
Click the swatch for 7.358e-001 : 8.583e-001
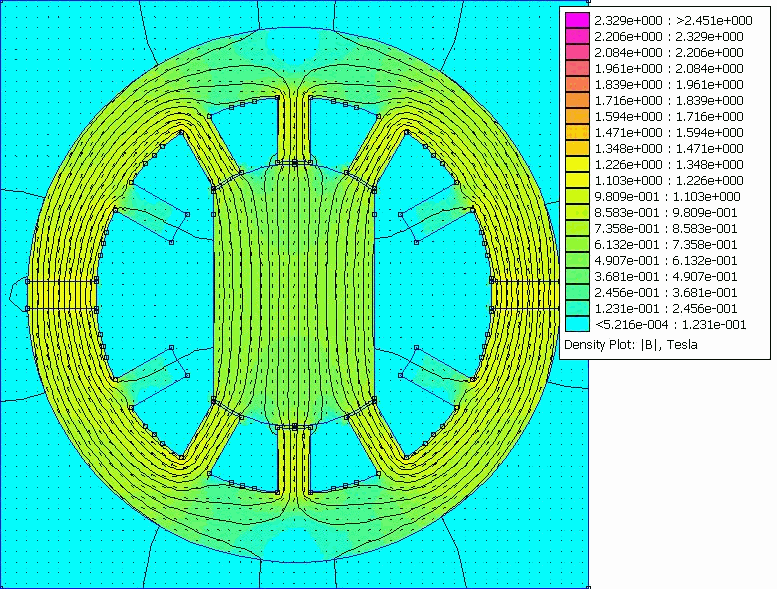(577, 228)
